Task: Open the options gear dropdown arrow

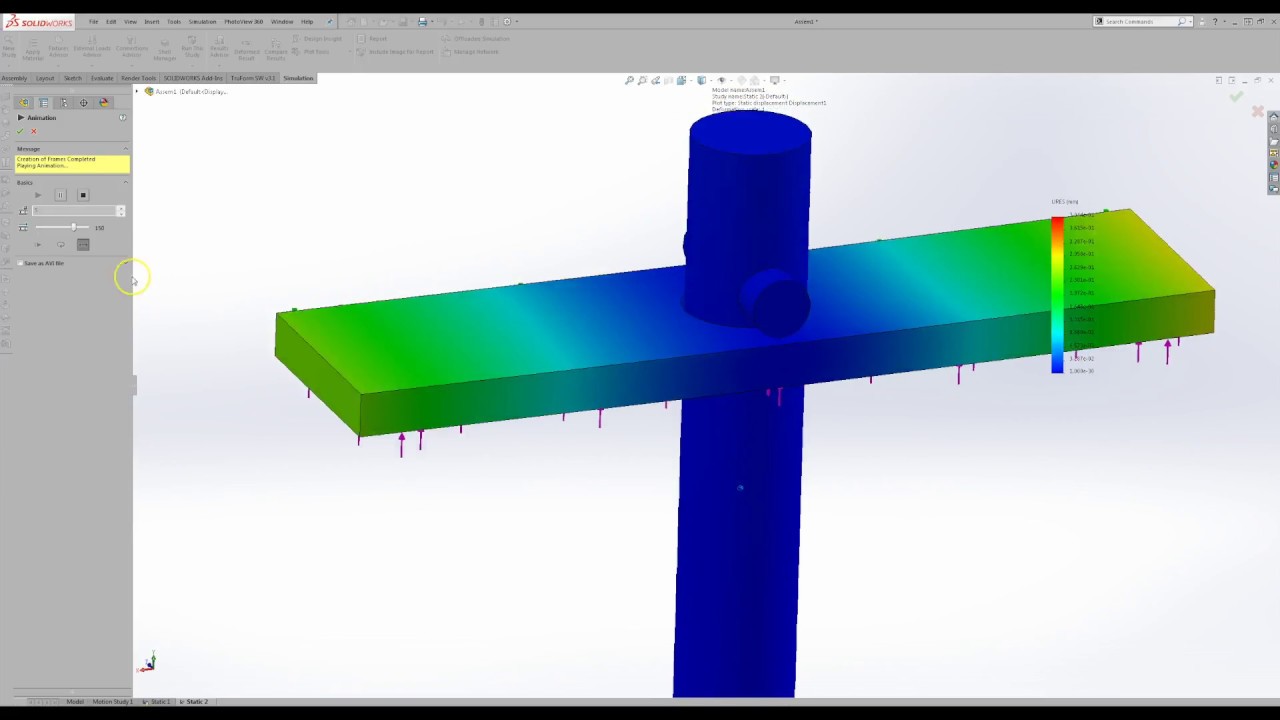Action: (517, 21)
